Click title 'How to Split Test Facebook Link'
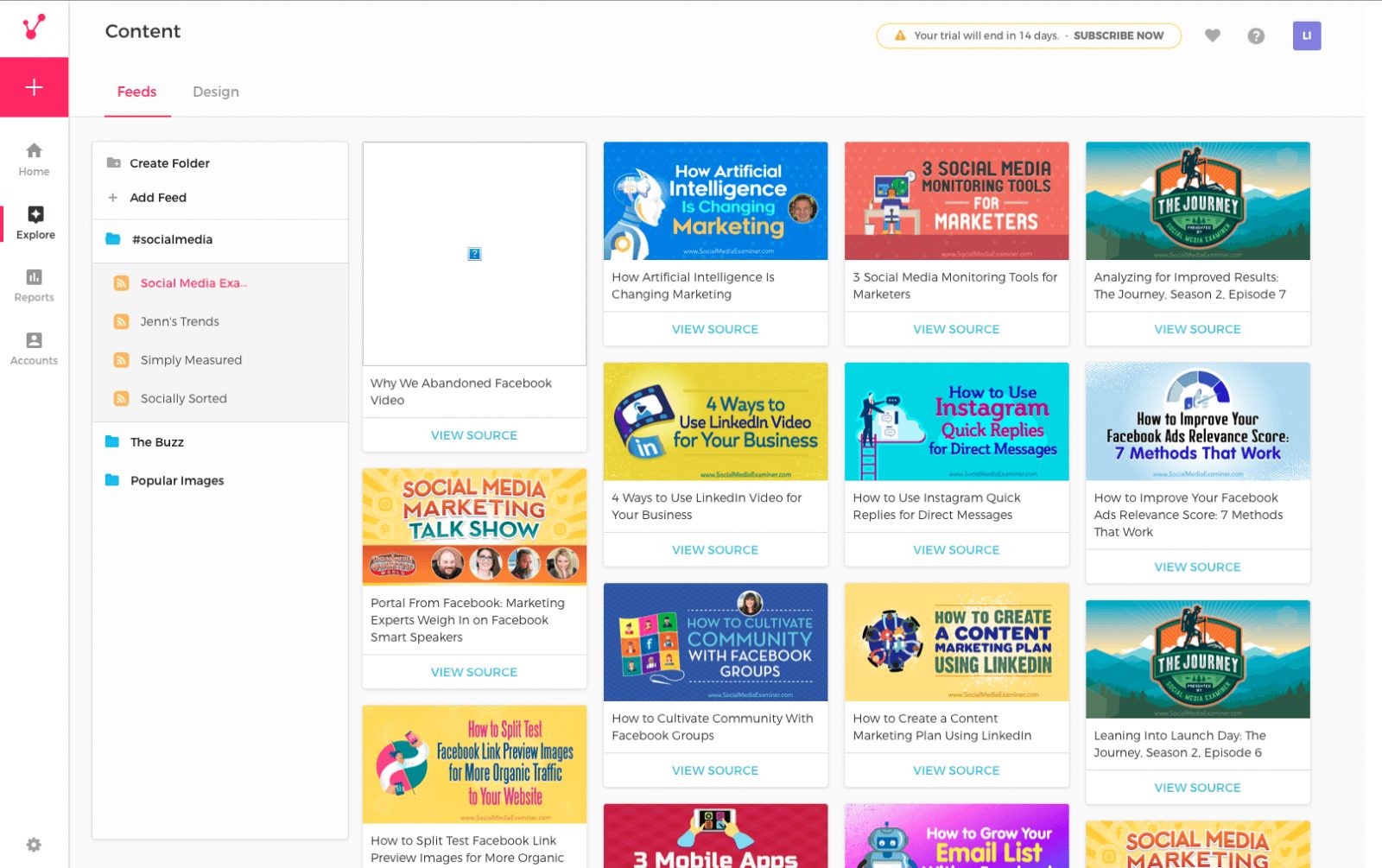 click(x=467, y=849)
